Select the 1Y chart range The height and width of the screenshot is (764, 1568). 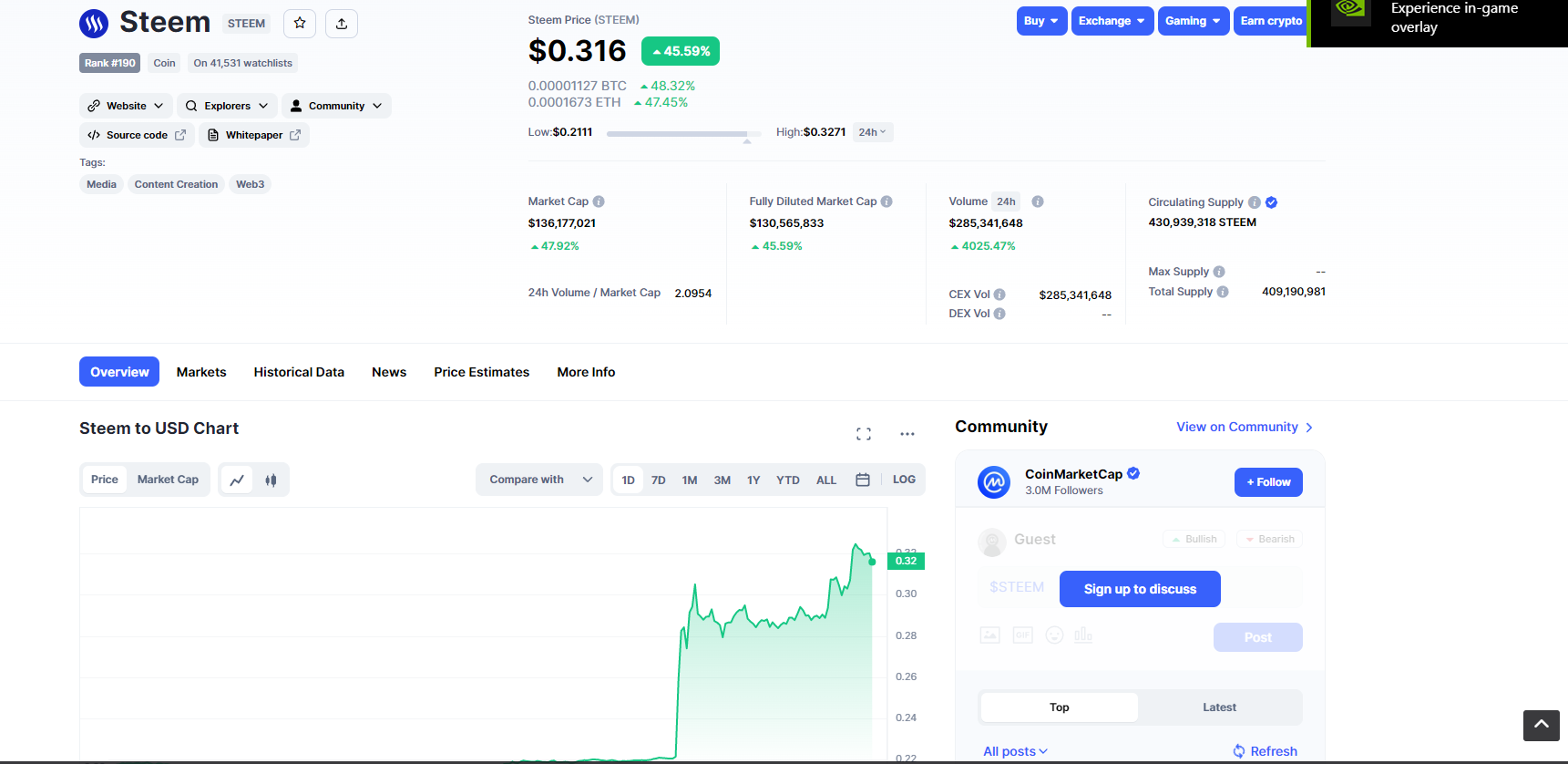pyautogui.click(x=753, y=480)
